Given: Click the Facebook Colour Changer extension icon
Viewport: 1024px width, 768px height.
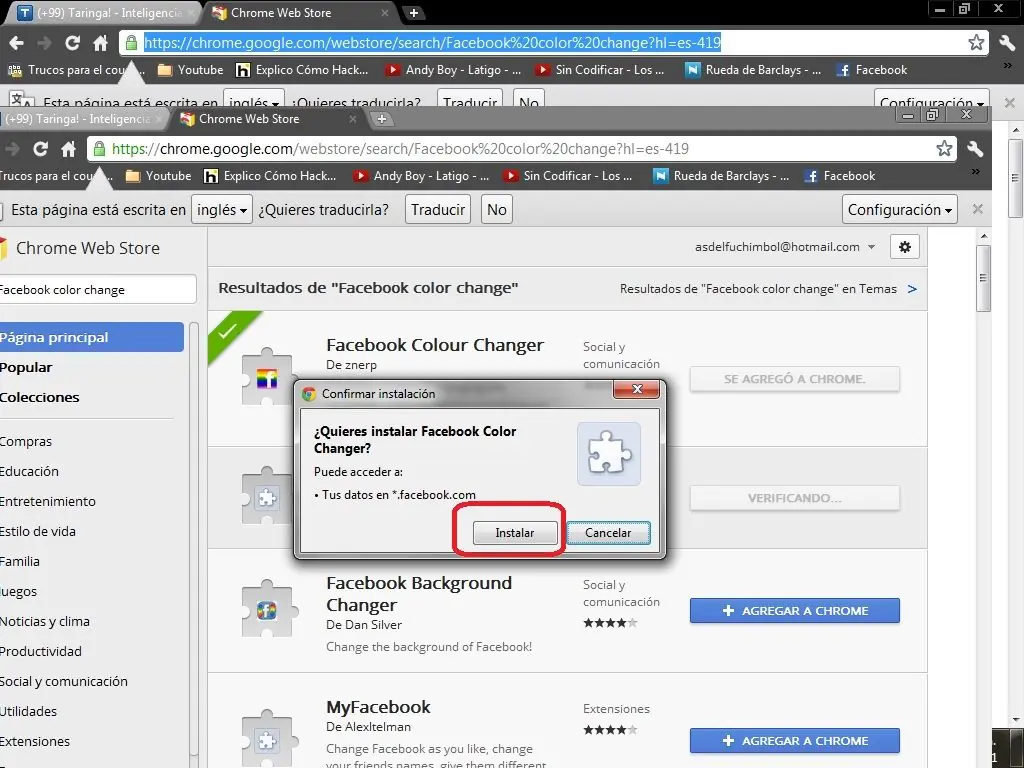Looking at the screenshot, I should (266, 377).
